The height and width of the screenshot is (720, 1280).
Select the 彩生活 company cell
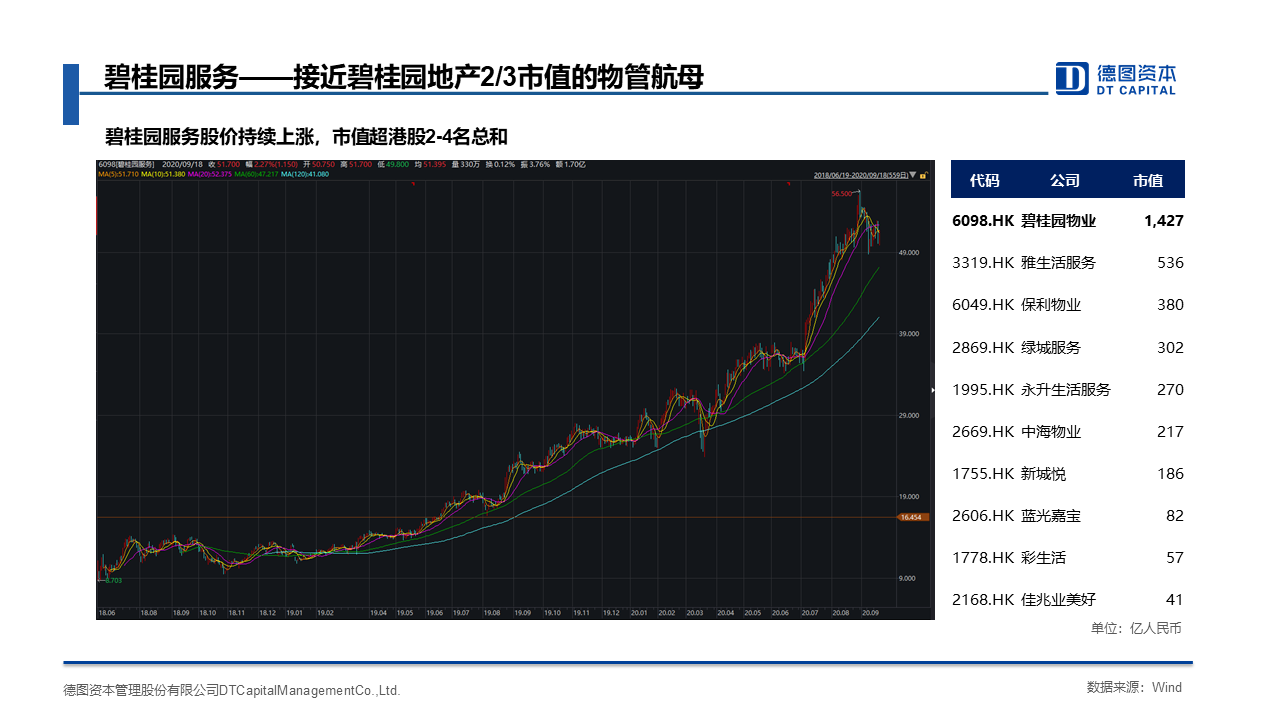coord(1044,558)
